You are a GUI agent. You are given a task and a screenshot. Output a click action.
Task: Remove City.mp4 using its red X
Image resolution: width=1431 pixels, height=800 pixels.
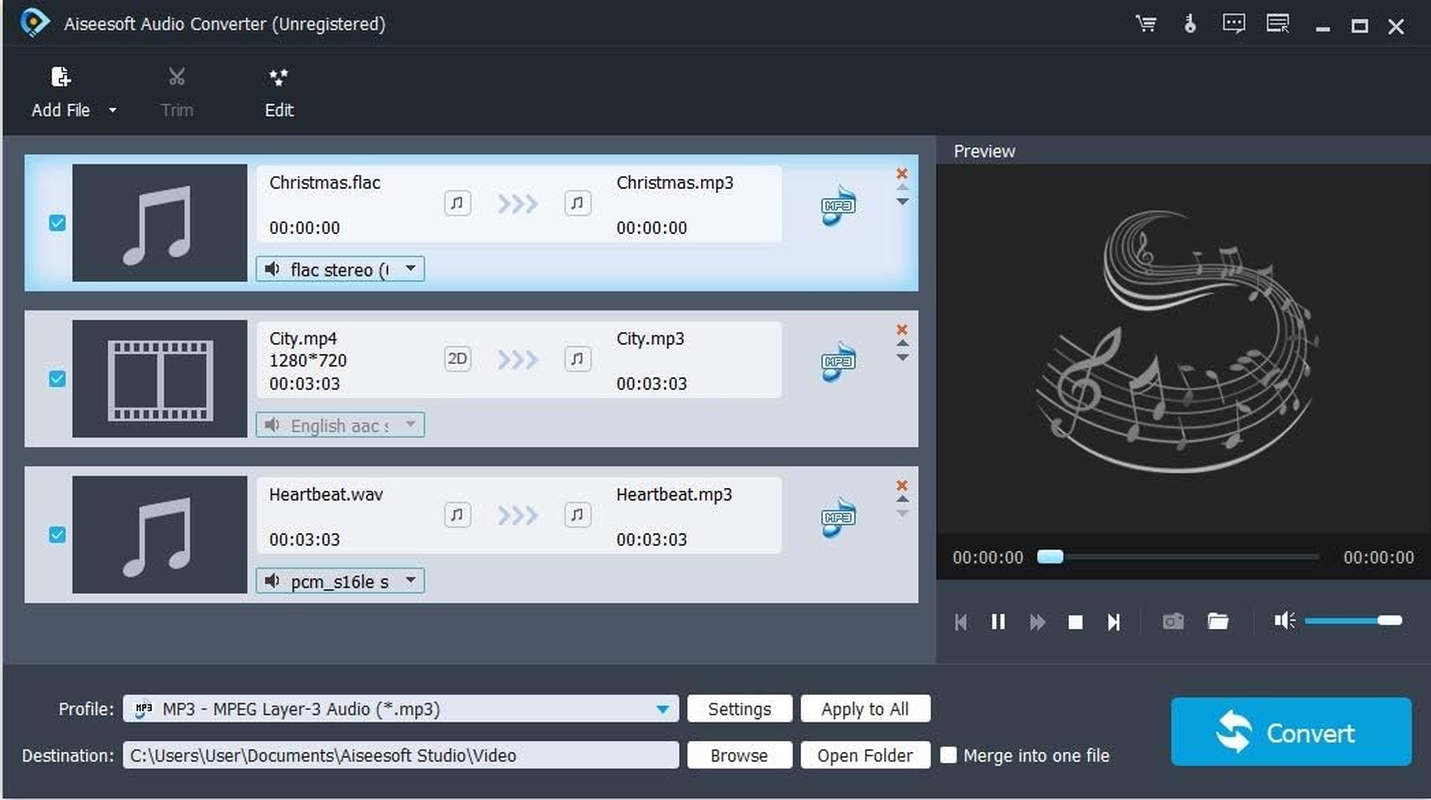tap(901, 329)
